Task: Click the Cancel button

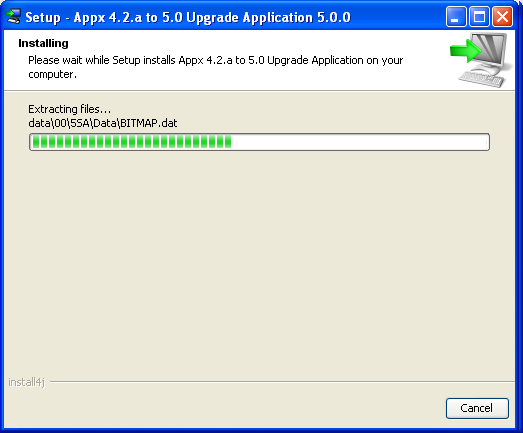Action: tap(477, 408)
